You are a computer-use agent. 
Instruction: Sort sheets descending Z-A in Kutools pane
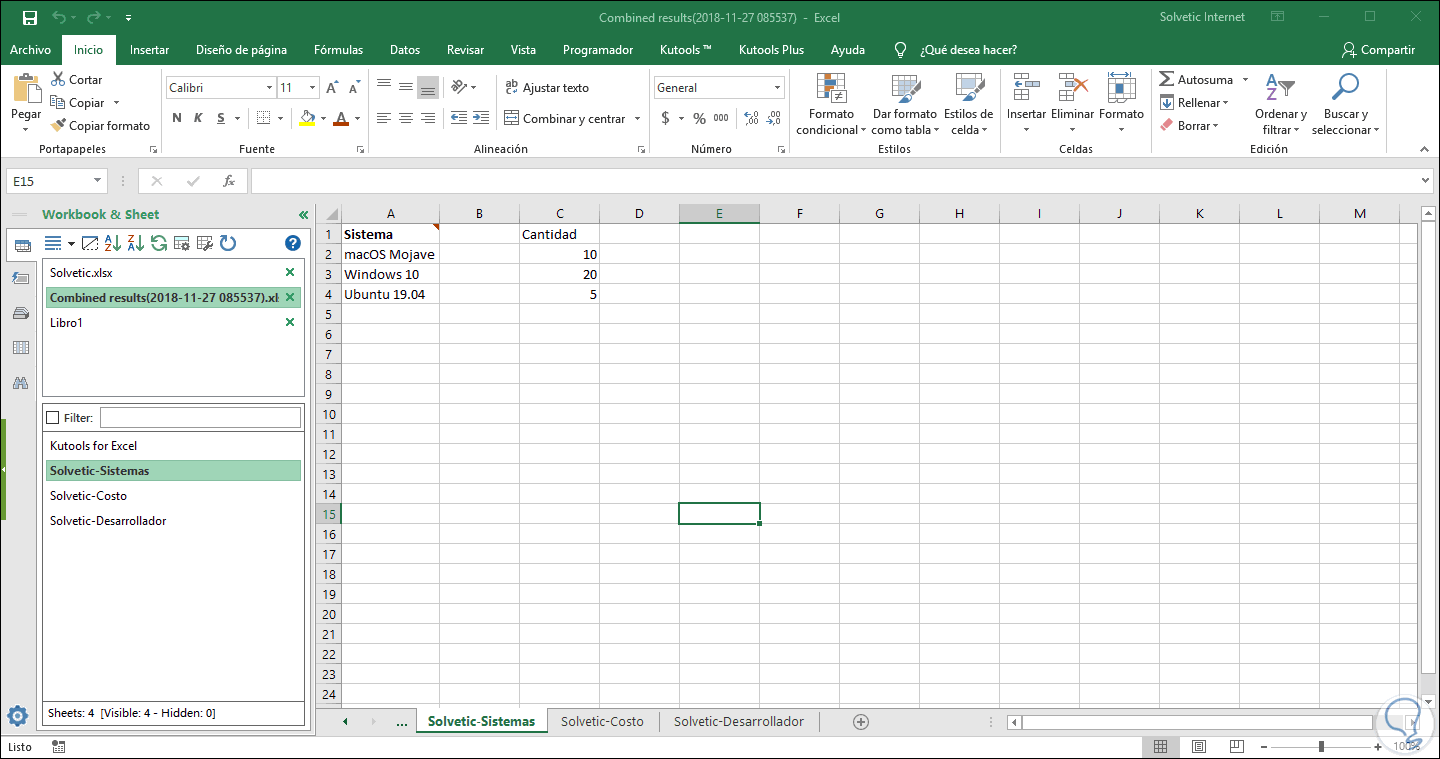click(x=135, y=243)
